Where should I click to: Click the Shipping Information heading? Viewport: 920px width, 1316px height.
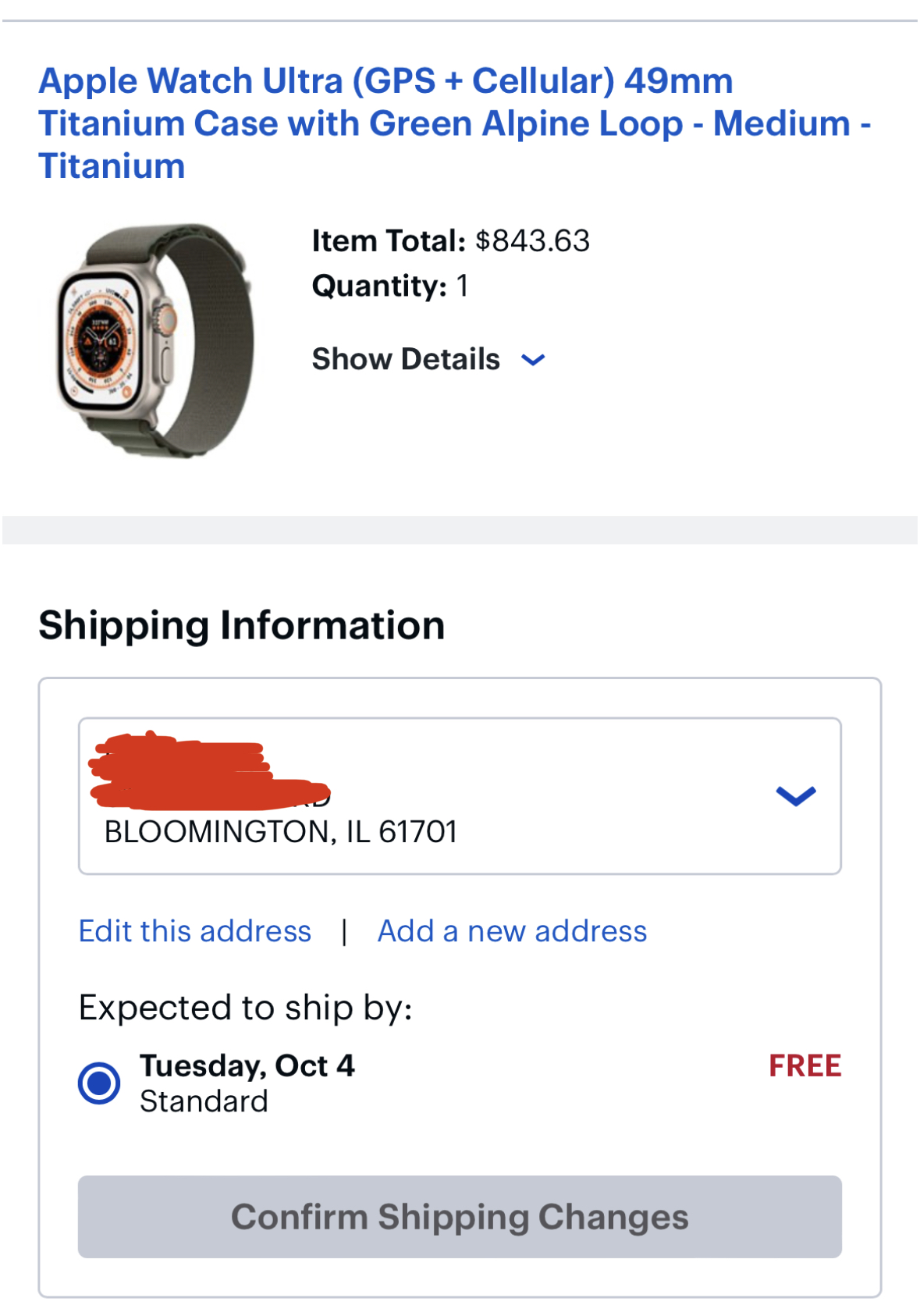point(242,625)
